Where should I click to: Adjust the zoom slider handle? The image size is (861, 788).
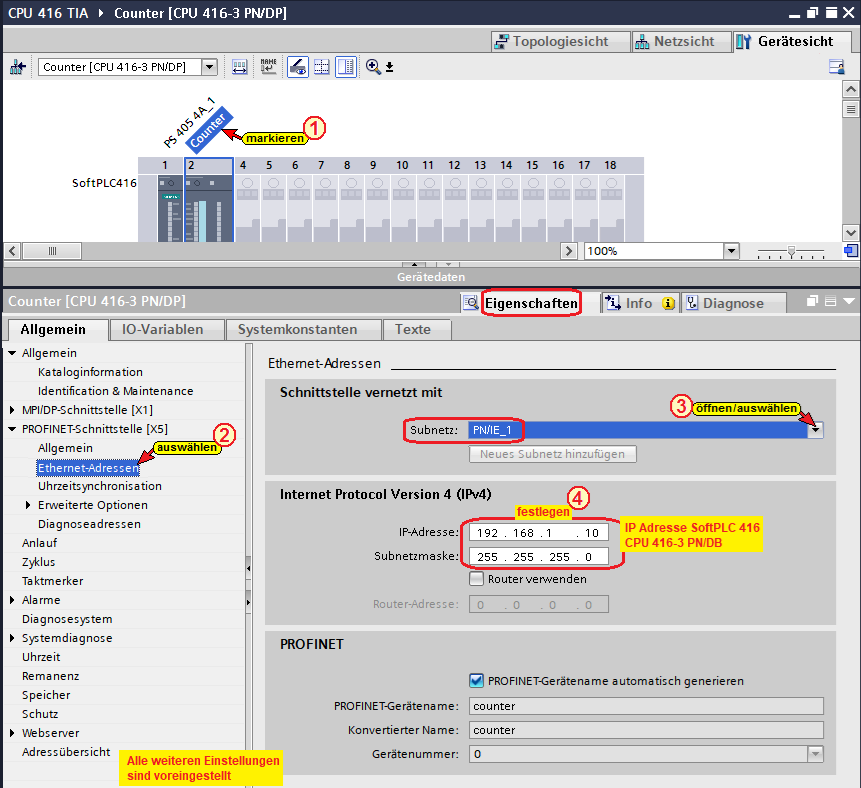tap(791, 252)
